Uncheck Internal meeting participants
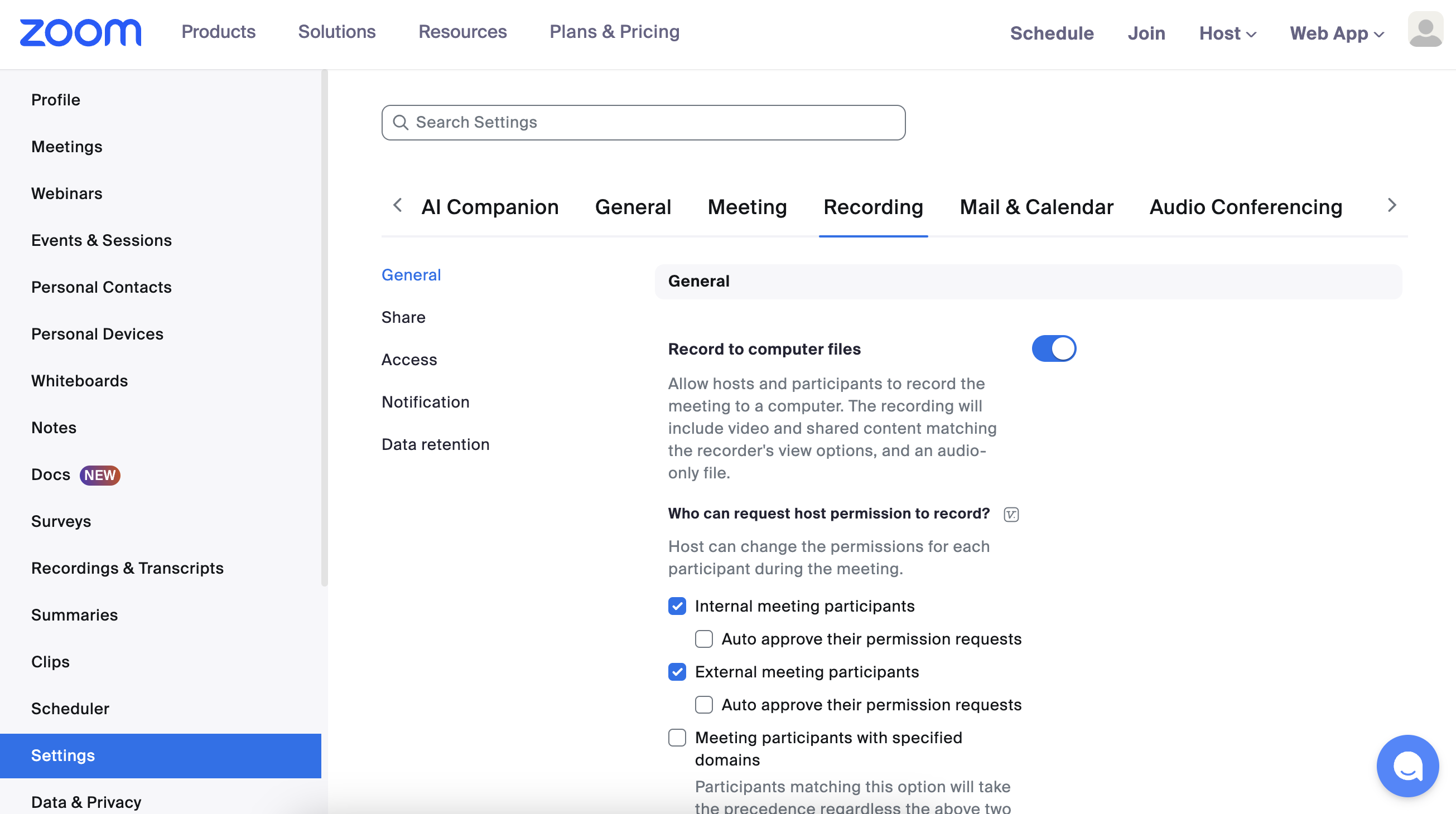This screenshot has height=814, width=1456. 677,606
